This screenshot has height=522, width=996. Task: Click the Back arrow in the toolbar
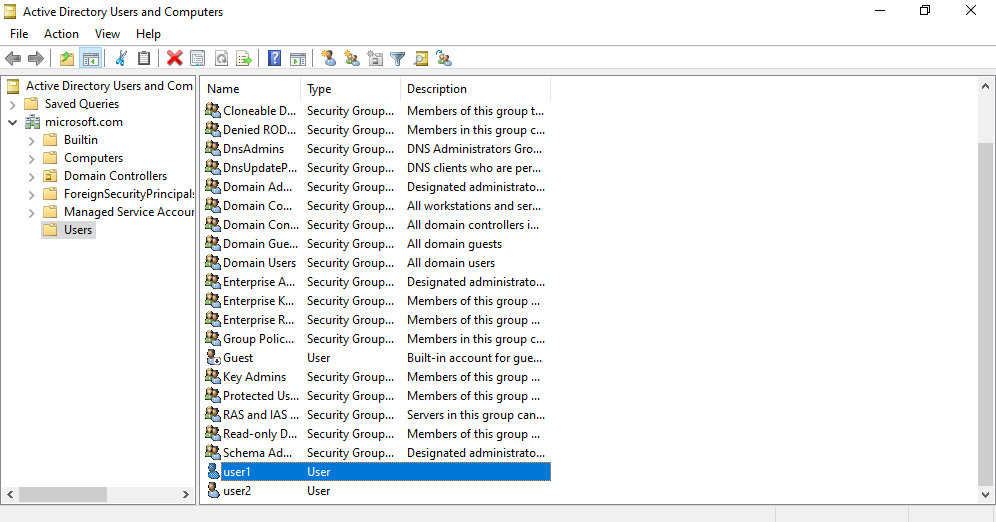click(x=13, y=59)
